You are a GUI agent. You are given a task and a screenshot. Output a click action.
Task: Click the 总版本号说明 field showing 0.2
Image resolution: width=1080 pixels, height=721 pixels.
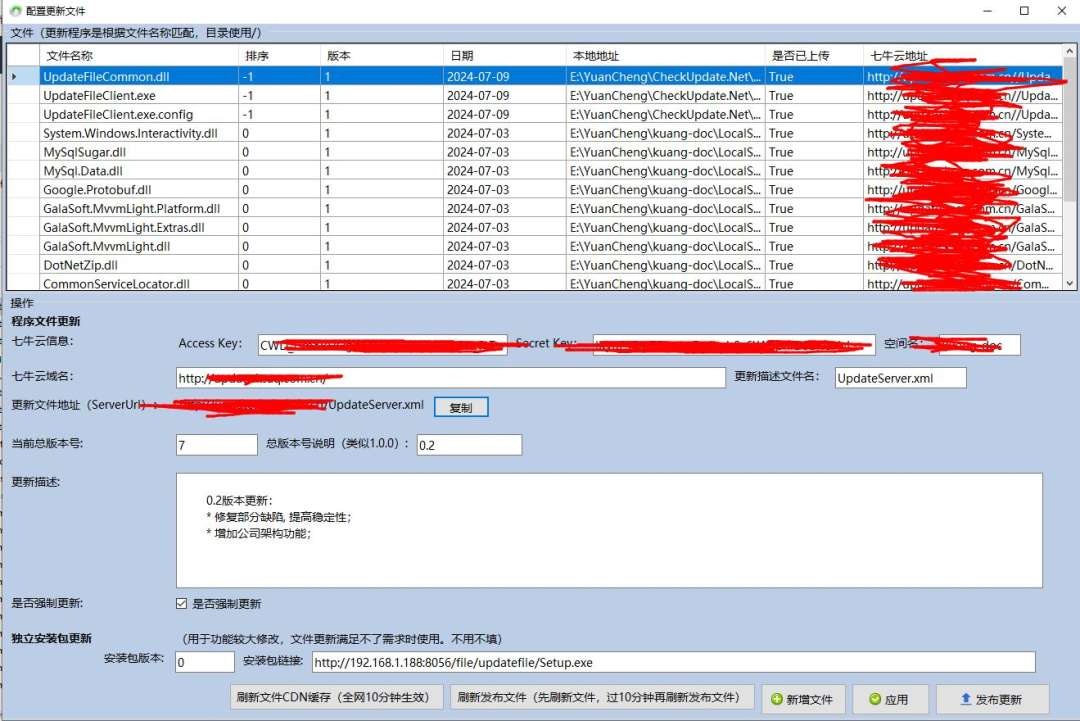(469, 445)
